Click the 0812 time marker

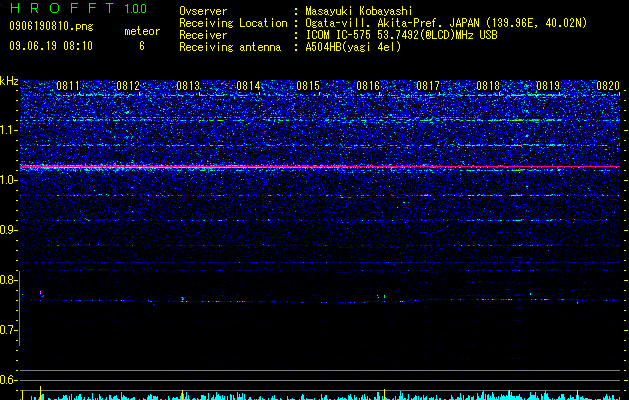[x=128, y=86]
